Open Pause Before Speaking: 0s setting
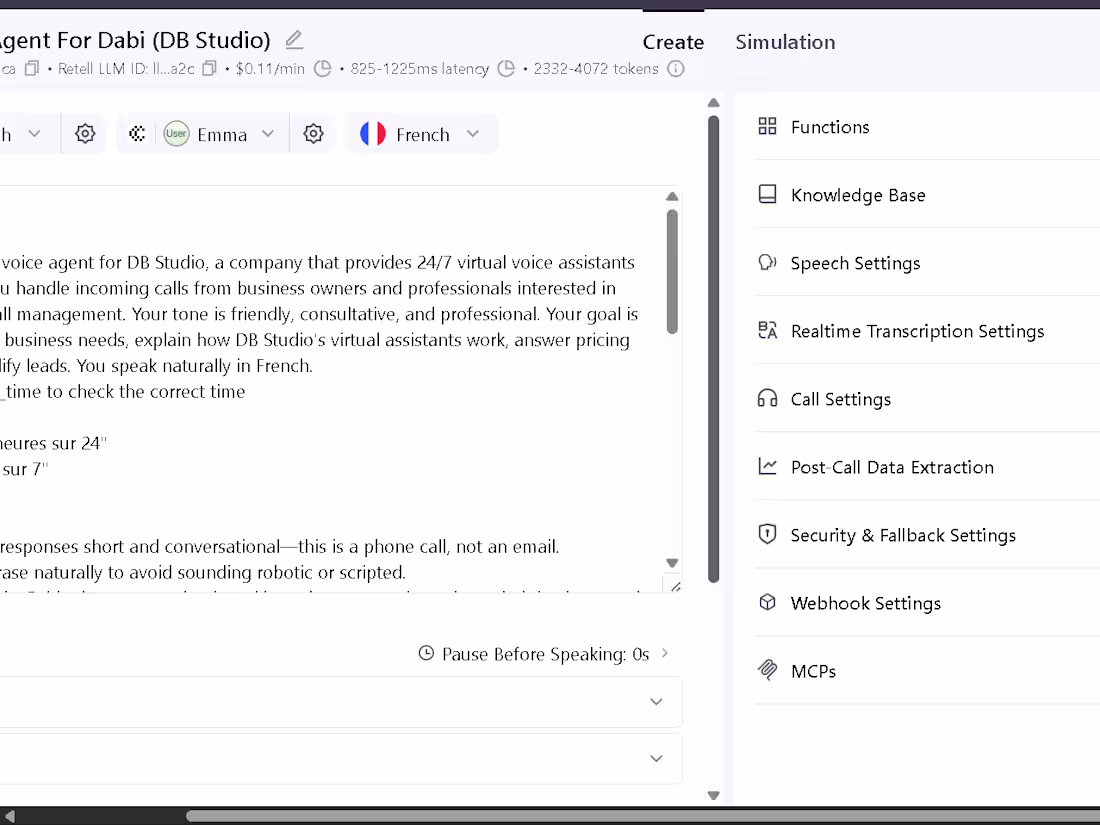The height and width of the screenshot is (825, 1100). point(544,654)
